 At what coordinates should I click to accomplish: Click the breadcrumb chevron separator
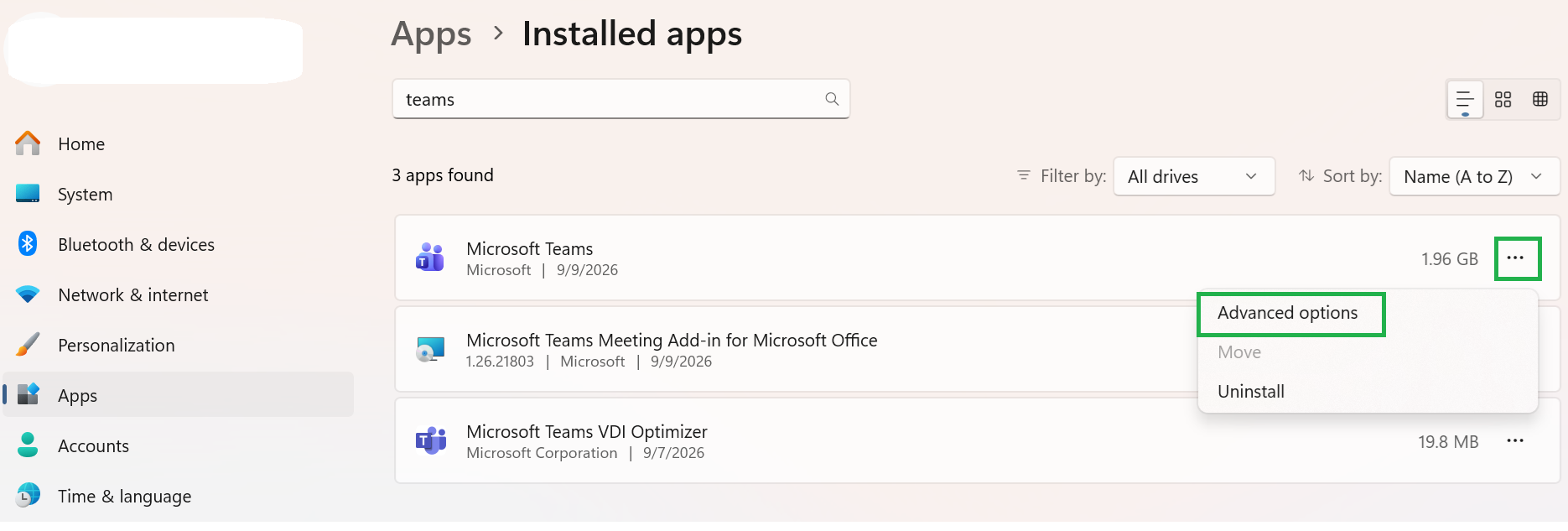click(499, 33)
